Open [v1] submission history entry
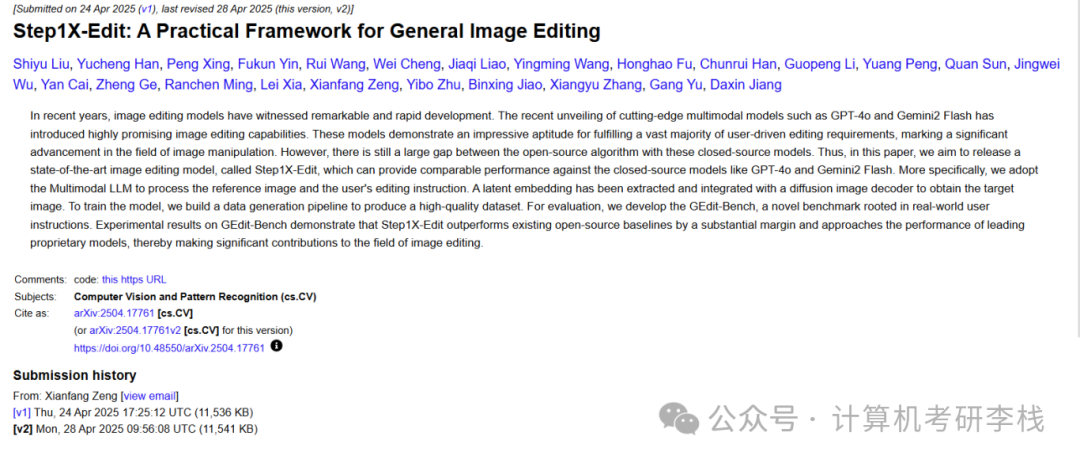This screenshot has width=1080, height=463. pos(22,412)
